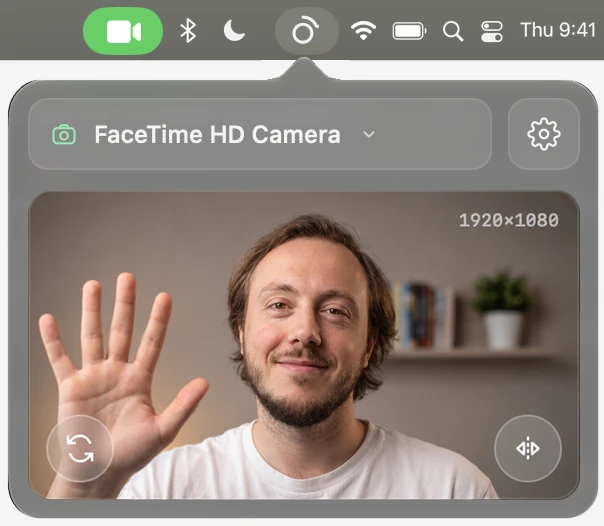604x526 pixels.
Task: Open the FaceTime HD Camera source dropdown
Action: [260, 134]
